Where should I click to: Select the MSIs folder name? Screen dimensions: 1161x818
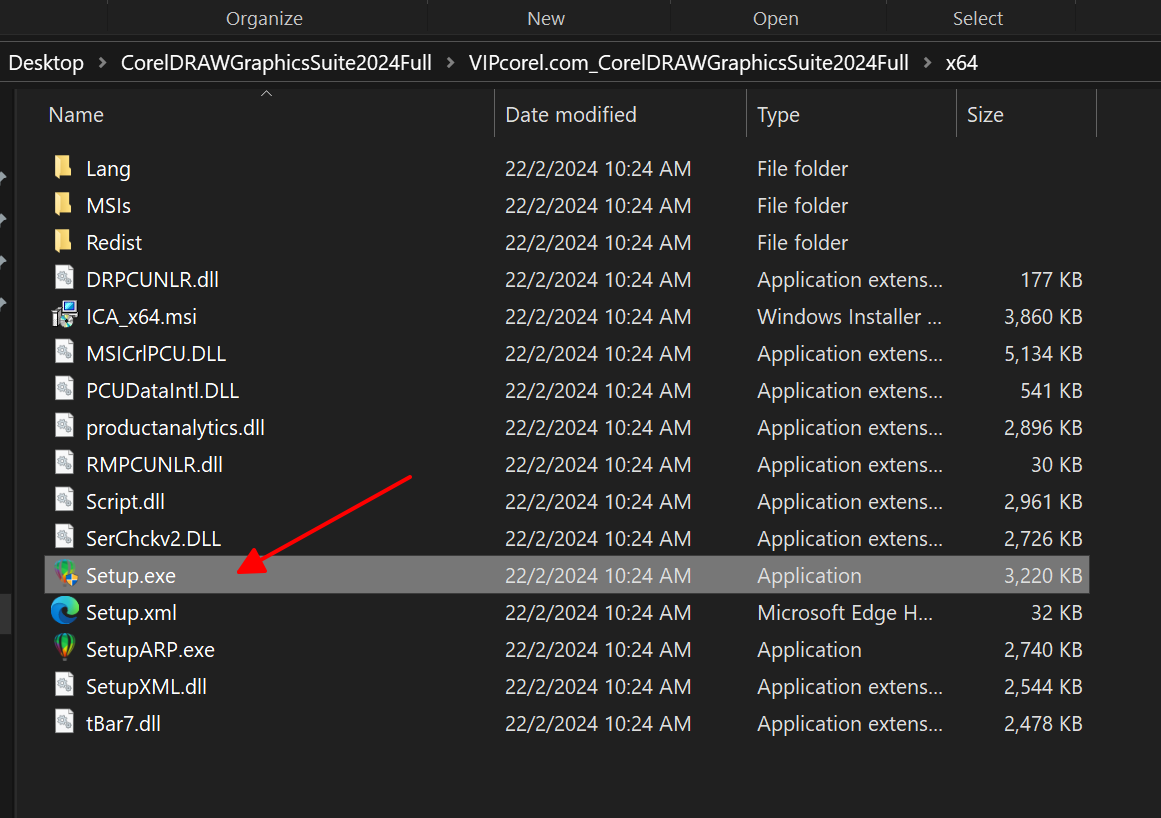click(x=108, y=206)
